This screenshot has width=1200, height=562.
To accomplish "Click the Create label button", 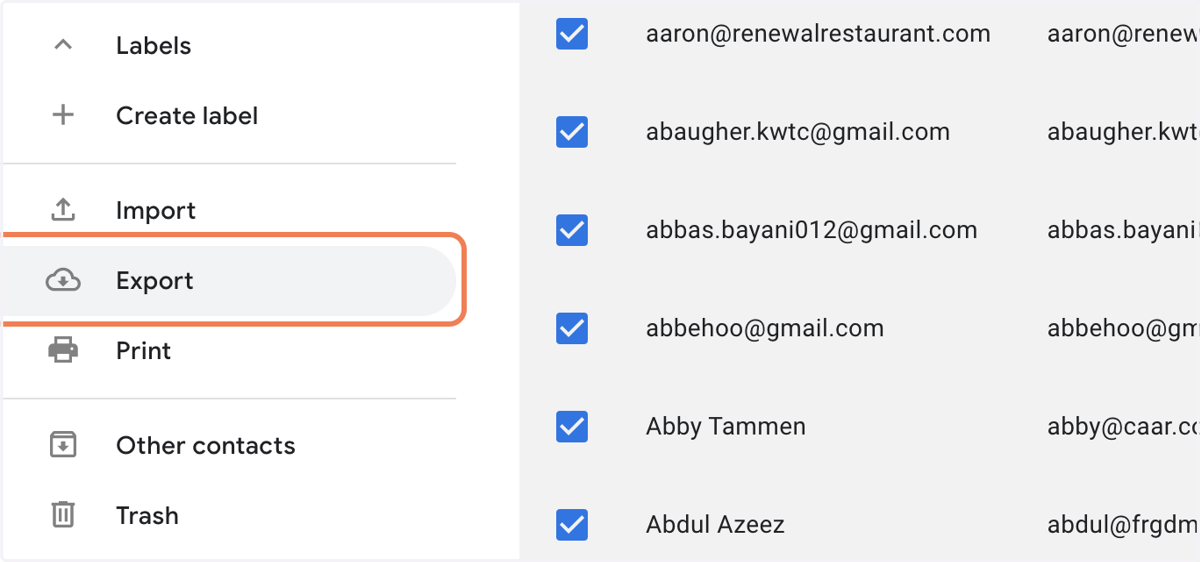I will coord(228,115).
